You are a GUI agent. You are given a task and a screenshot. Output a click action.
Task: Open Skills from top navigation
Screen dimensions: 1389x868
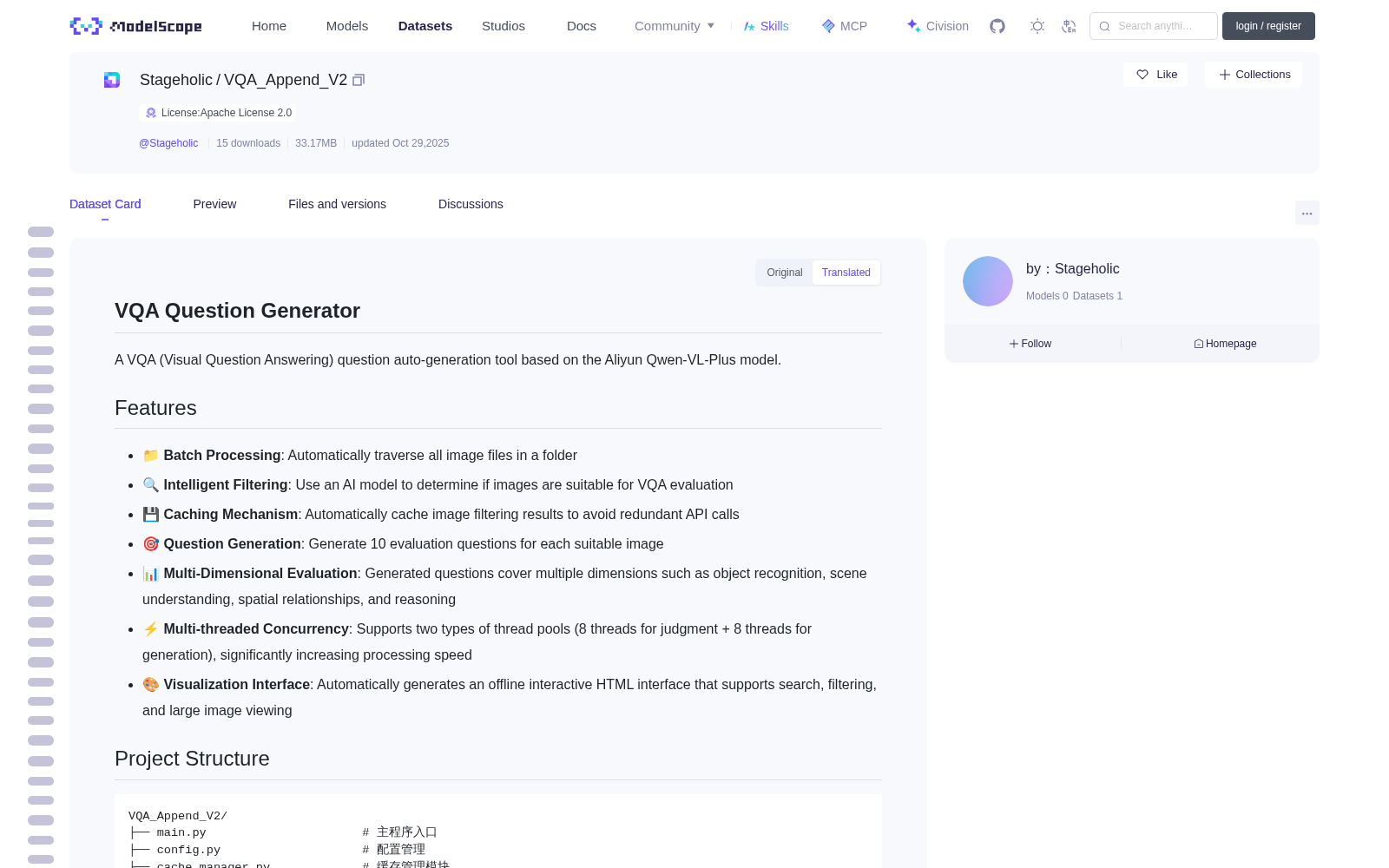pyautogui.click(x=766, y=26)
